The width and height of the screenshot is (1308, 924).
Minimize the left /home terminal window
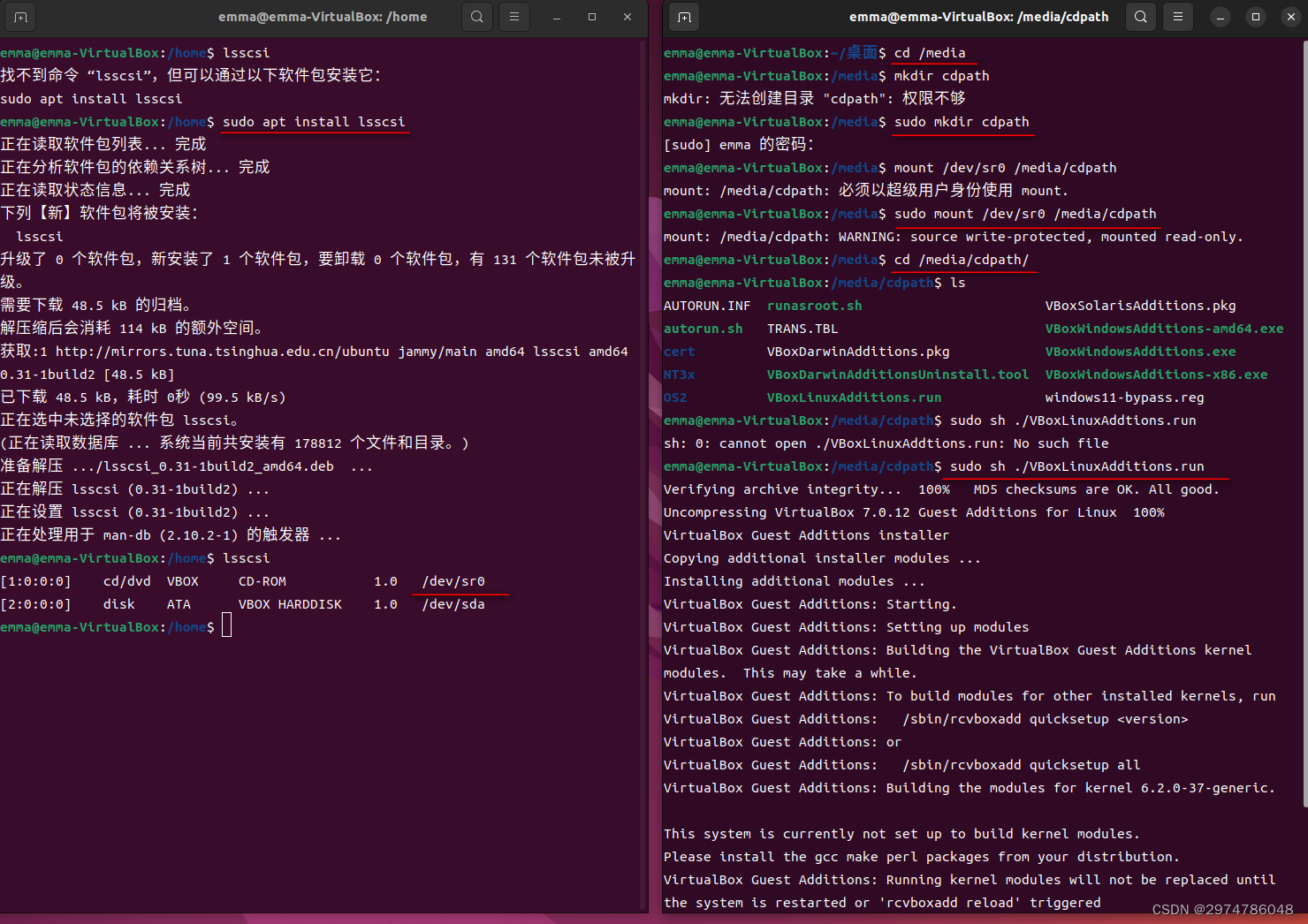(x=557, y=17)
